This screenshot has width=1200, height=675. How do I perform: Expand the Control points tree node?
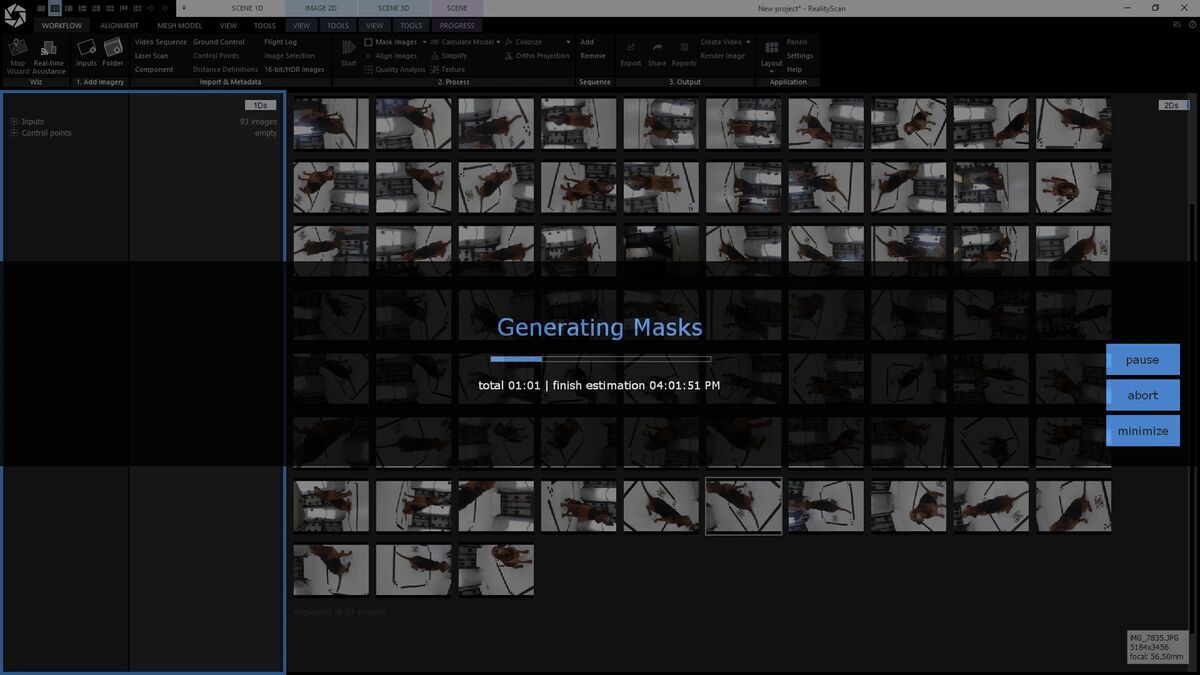coord(14,133)
